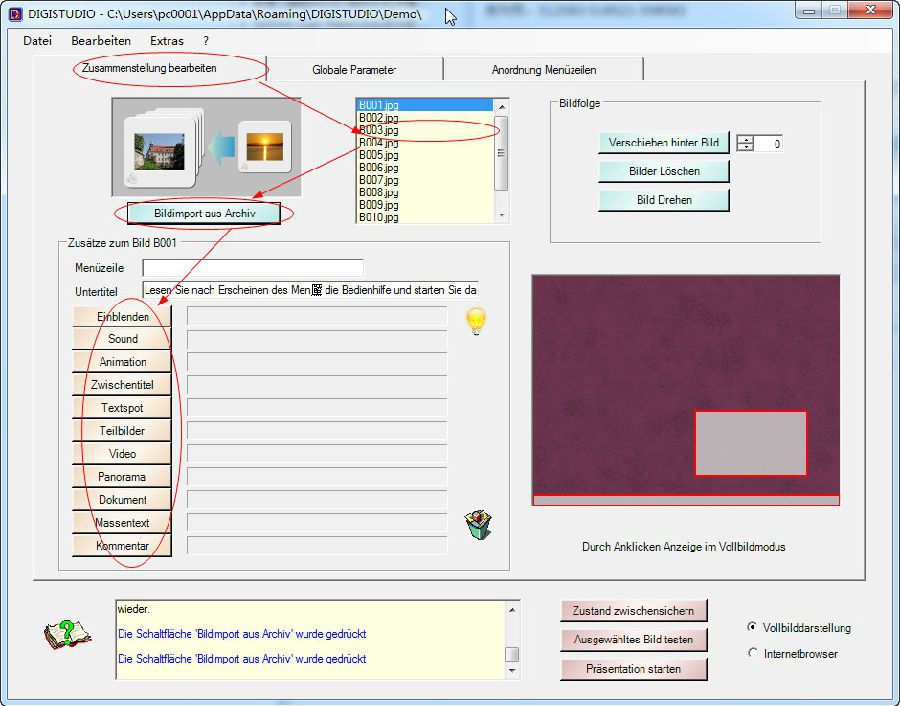Click log panel scroll up arrow
The height and width of the screenshot is (706, 900).
[x=512, y=610]
